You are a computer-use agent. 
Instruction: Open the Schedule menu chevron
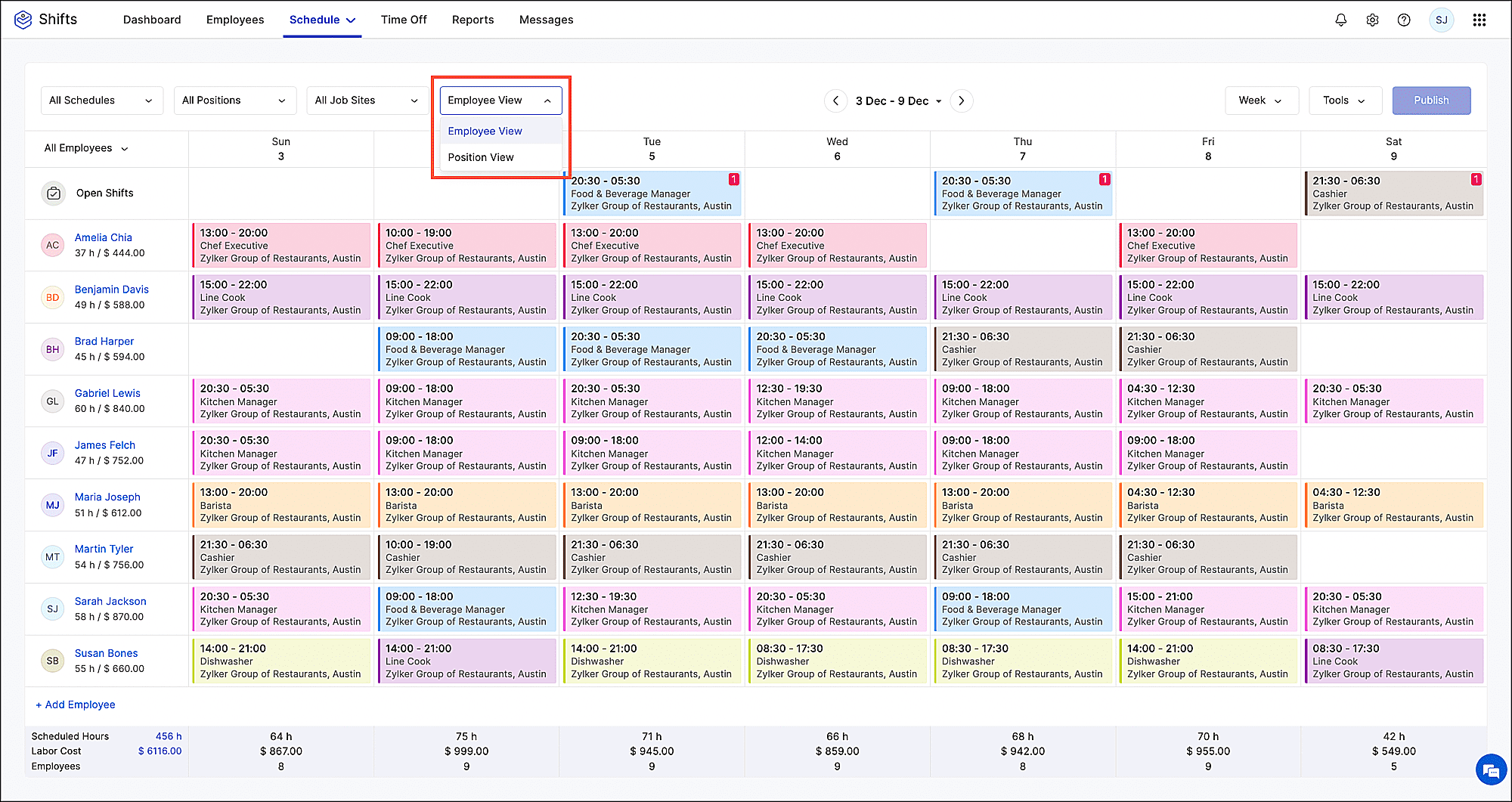351,20
